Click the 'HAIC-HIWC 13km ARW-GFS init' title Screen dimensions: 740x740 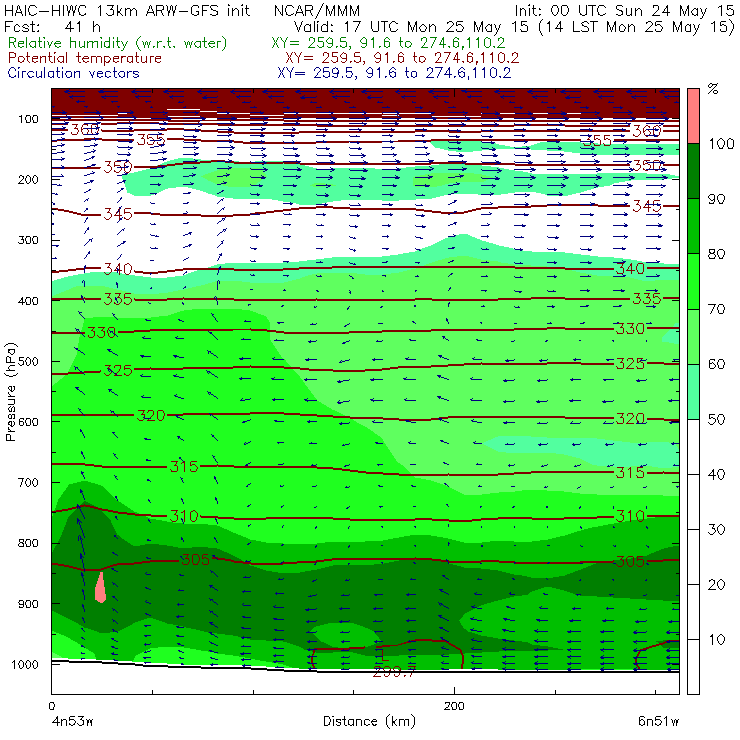pos(126,11)
